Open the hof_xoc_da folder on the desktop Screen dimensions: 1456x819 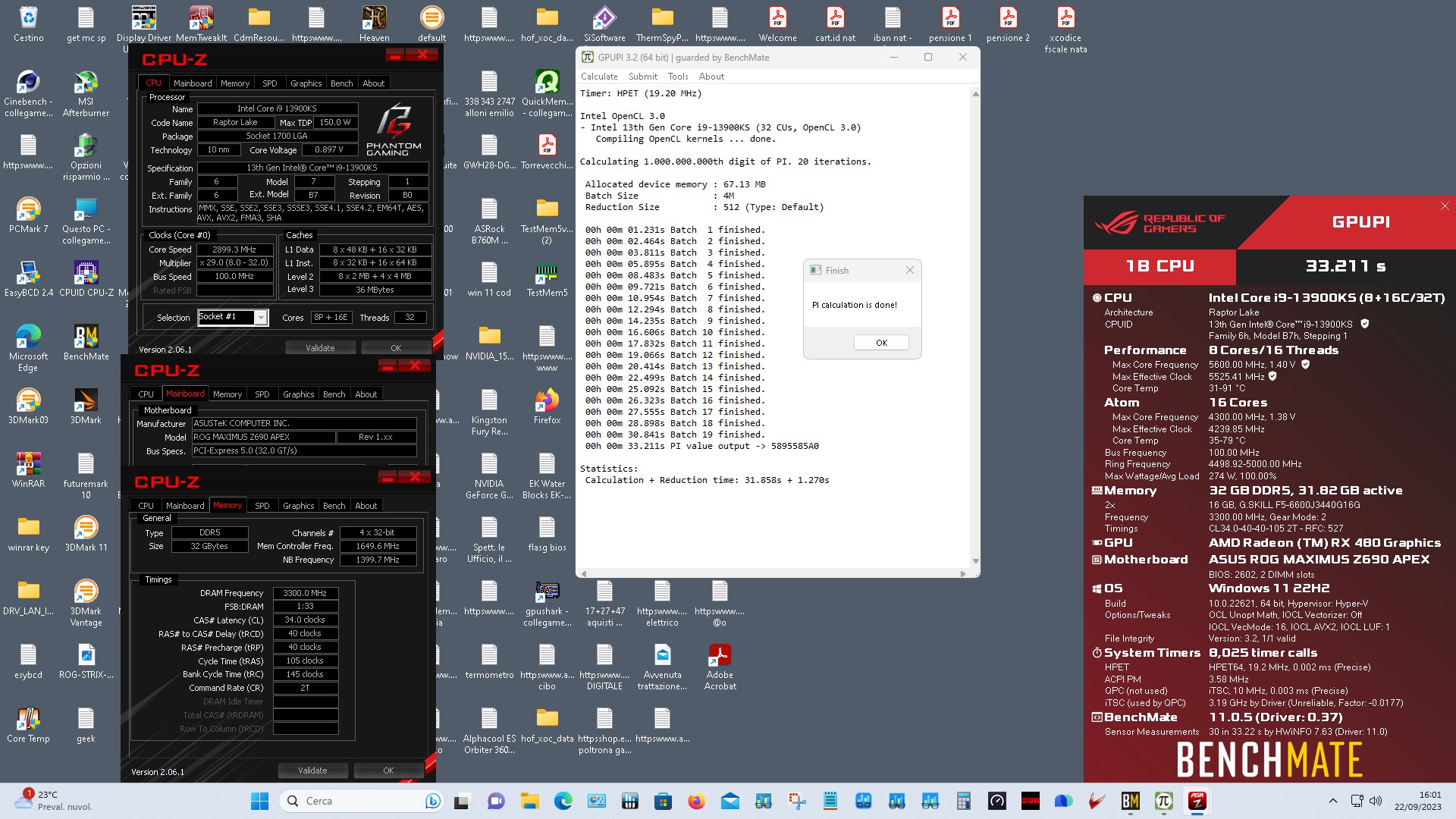point(547,24)
